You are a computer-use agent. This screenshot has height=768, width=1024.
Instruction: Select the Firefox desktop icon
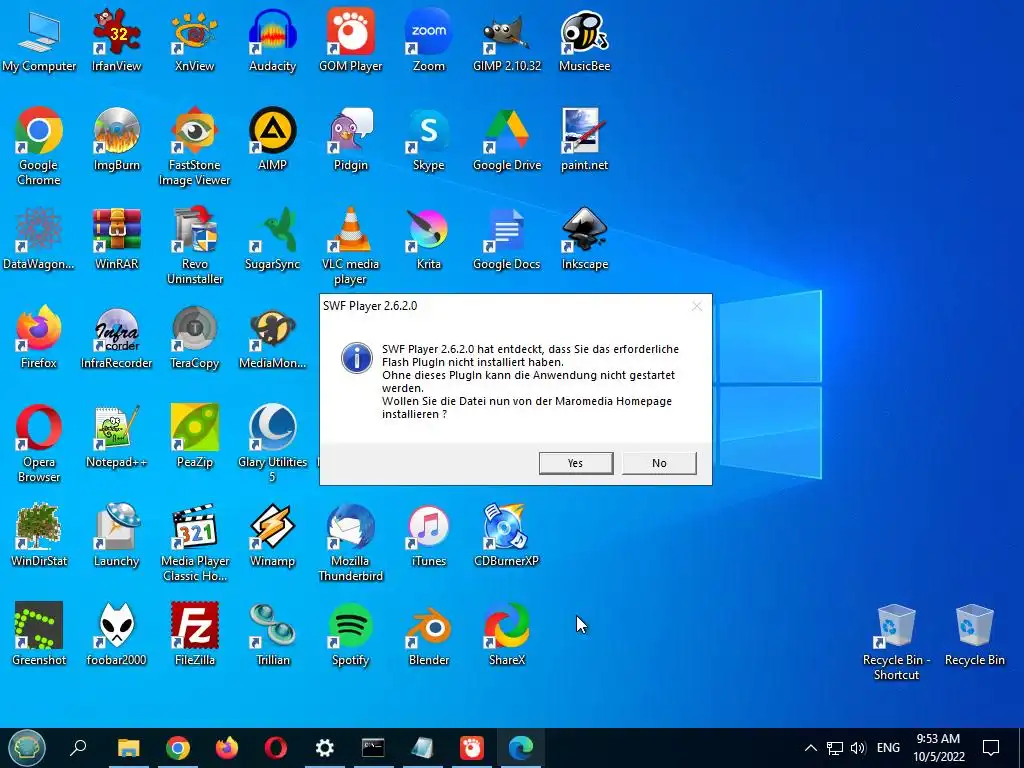pyautogui.click(x=39, y=338)
